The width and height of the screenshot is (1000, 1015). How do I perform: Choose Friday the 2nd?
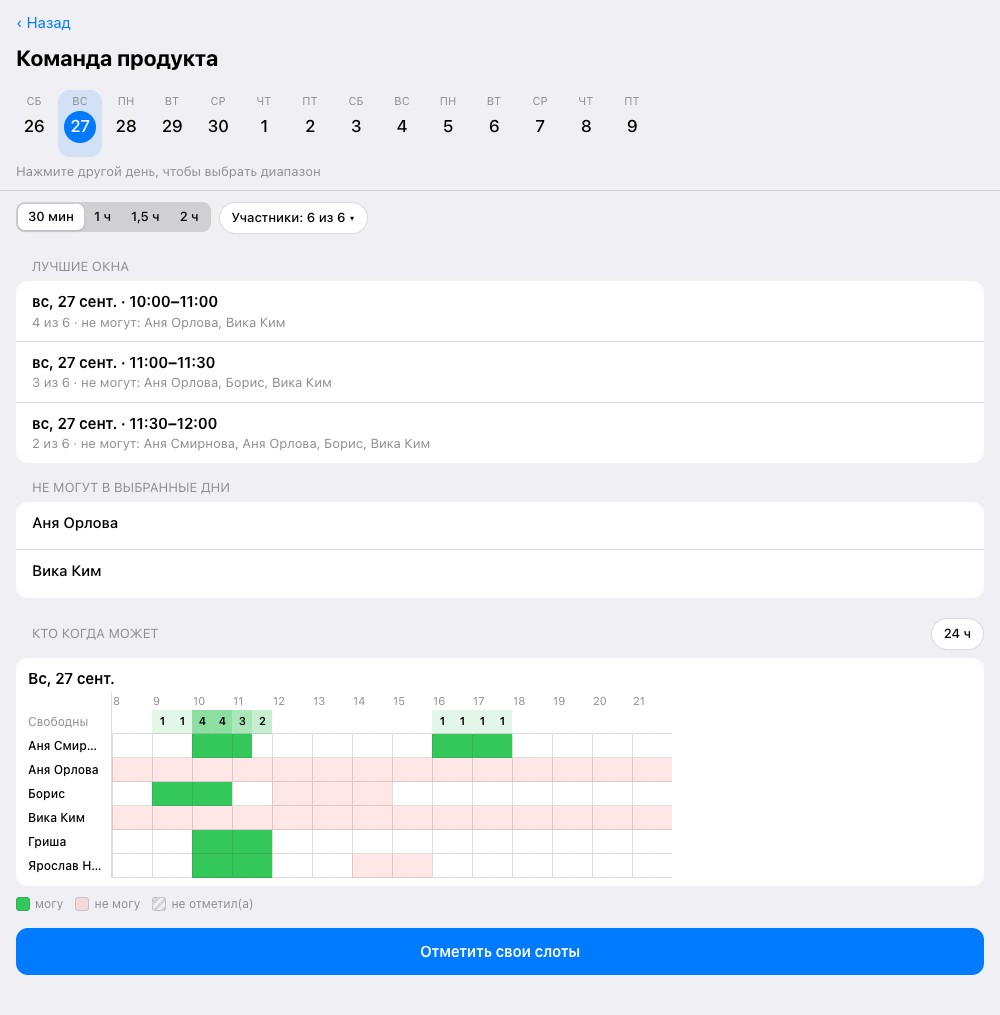pos(310,123)
